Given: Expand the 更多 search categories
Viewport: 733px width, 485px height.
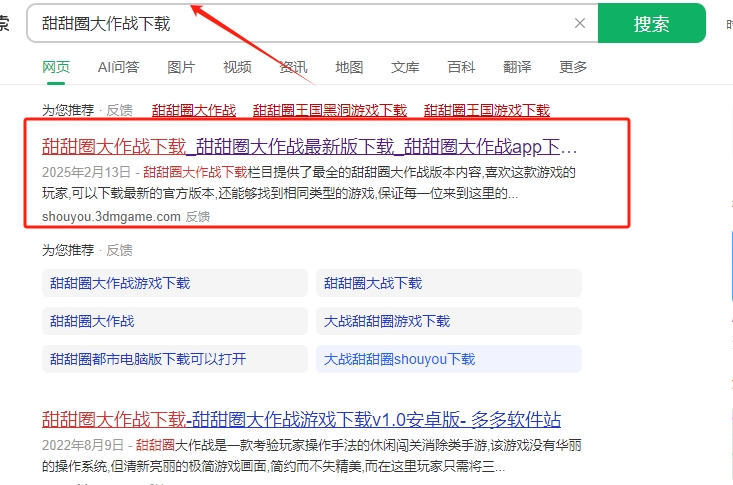Looking at the screenshot, I should coord(573,67).
